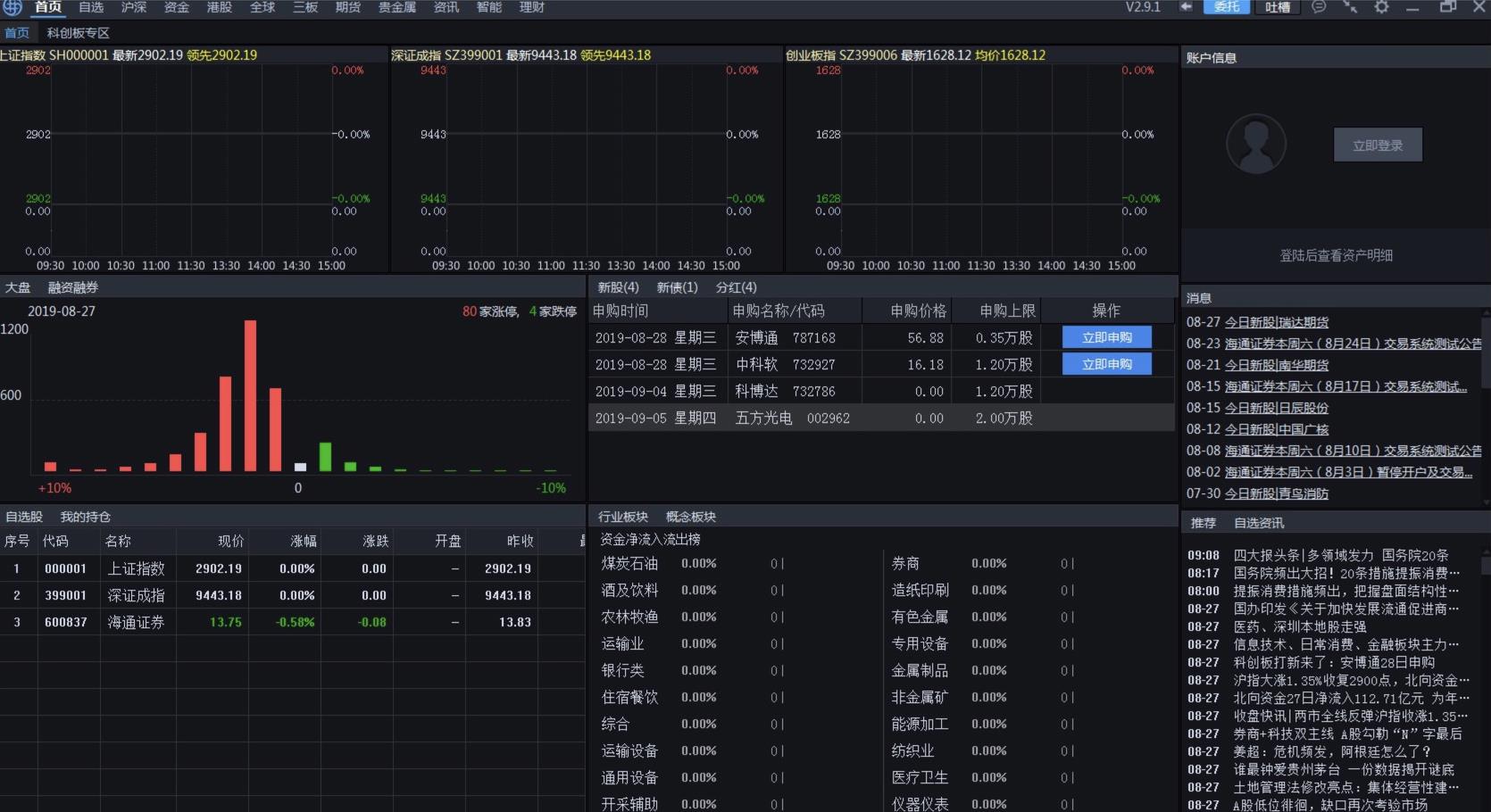Sort watchlist by 涨幅 column header
The width and height of the screenshot is (1491, 812).
[304, 541]
